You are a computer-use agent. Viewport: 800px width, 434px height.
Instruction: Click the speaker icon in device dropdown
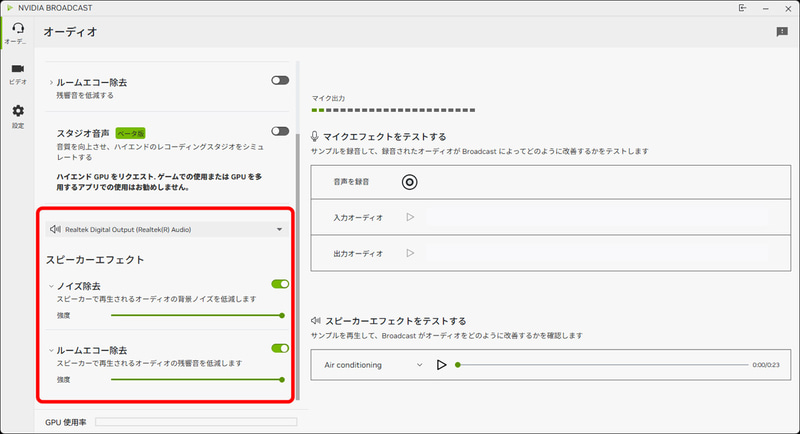click(x=55, y=229)
